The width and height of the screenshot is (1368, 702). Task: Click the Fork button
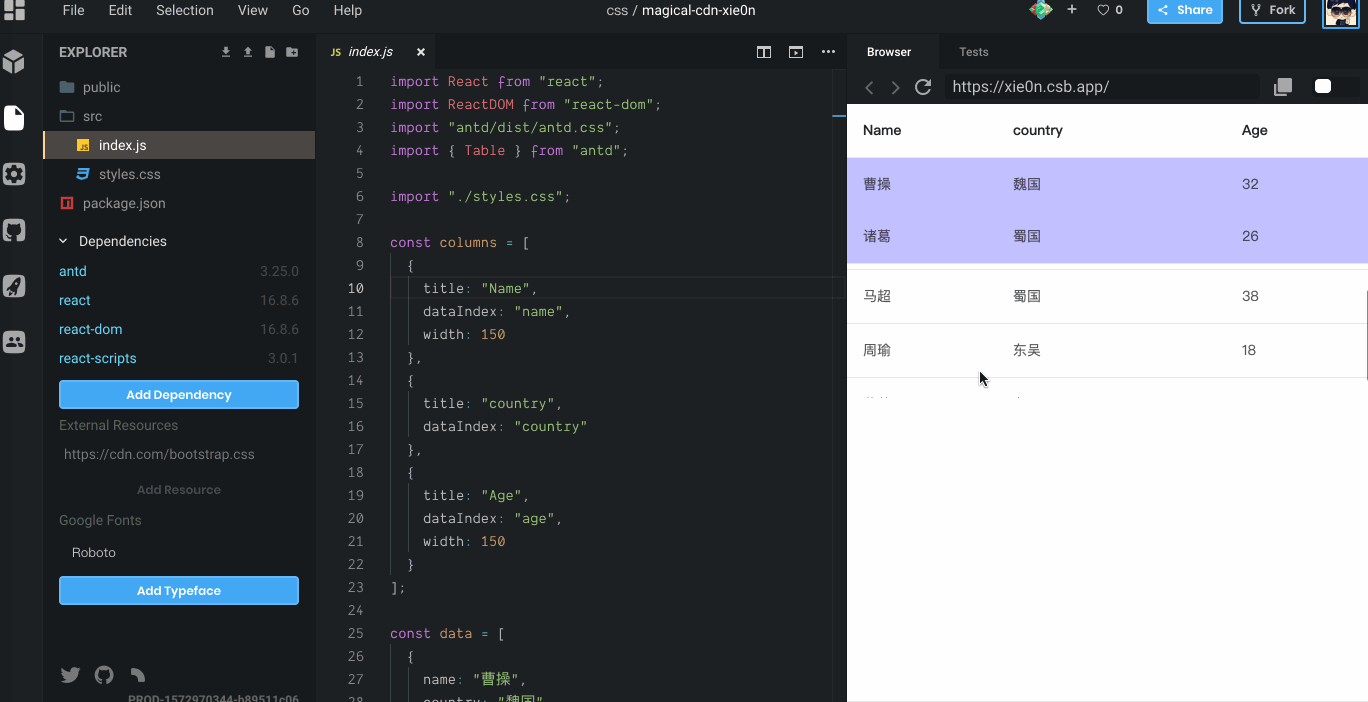1273,10
